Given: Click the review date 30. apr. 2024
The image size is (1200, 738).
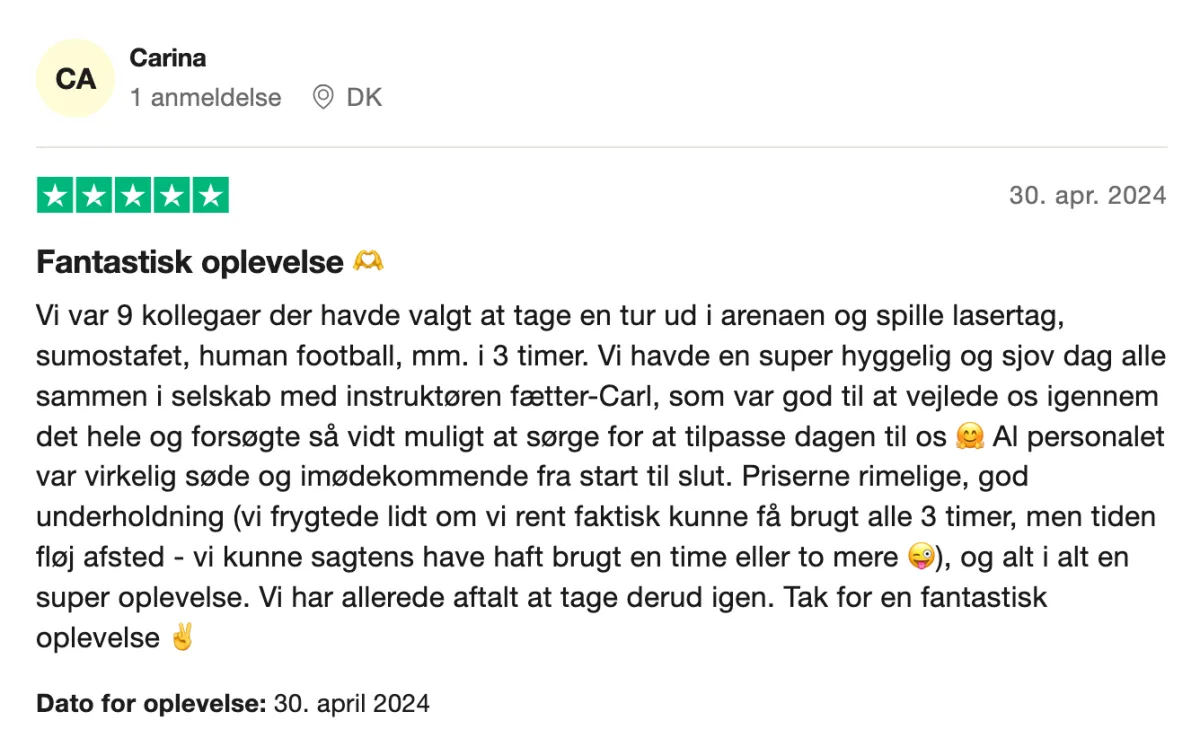Looking at the screenshot, I should pyautogui.click(x=1087, y=195).
